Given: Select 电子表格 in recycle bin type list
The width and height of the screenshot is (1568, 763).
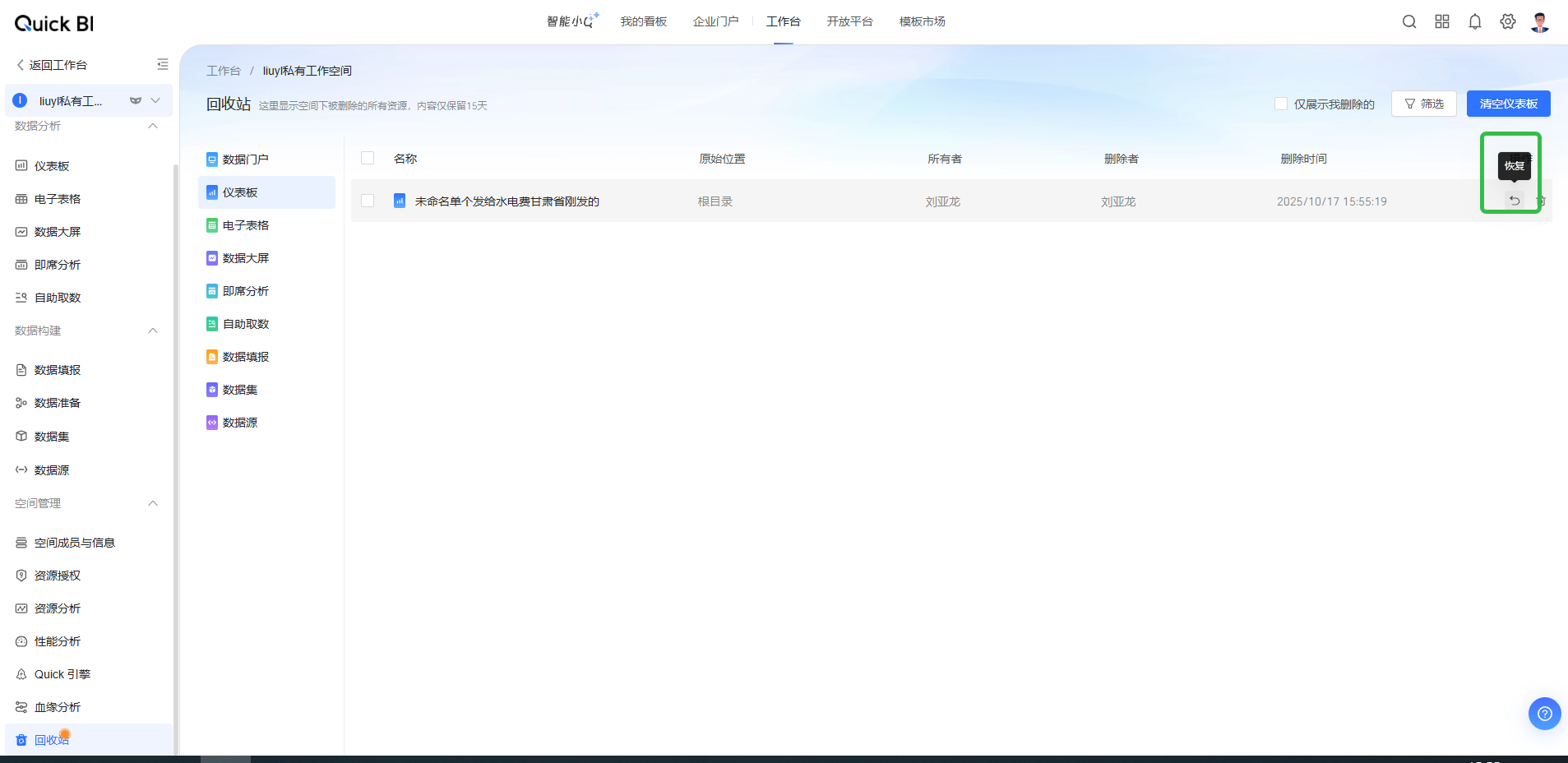Looking at the screenshot, I should click(245, 225).
